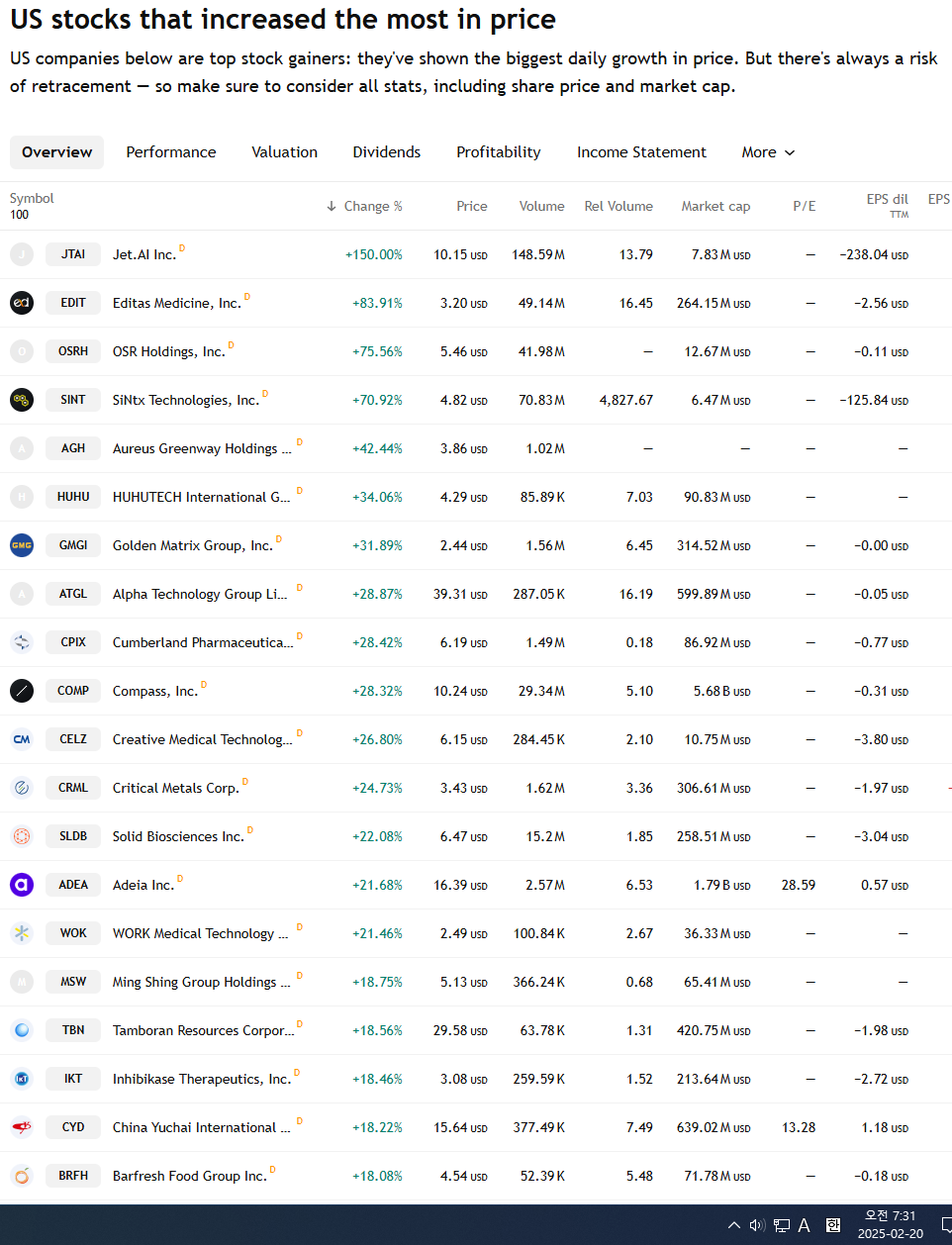This screenshot has width=952, height=1245.
Task: Click the Editas Medicine logo icon
Action: [22, 303]
